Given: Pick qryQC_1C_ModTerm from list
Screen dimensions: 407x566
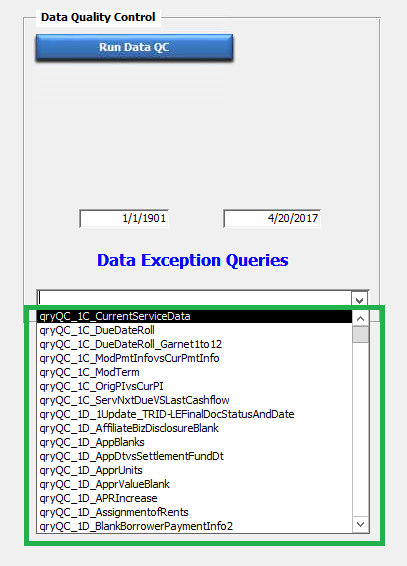Looking at the screenshot, I should tap(194, 372).
